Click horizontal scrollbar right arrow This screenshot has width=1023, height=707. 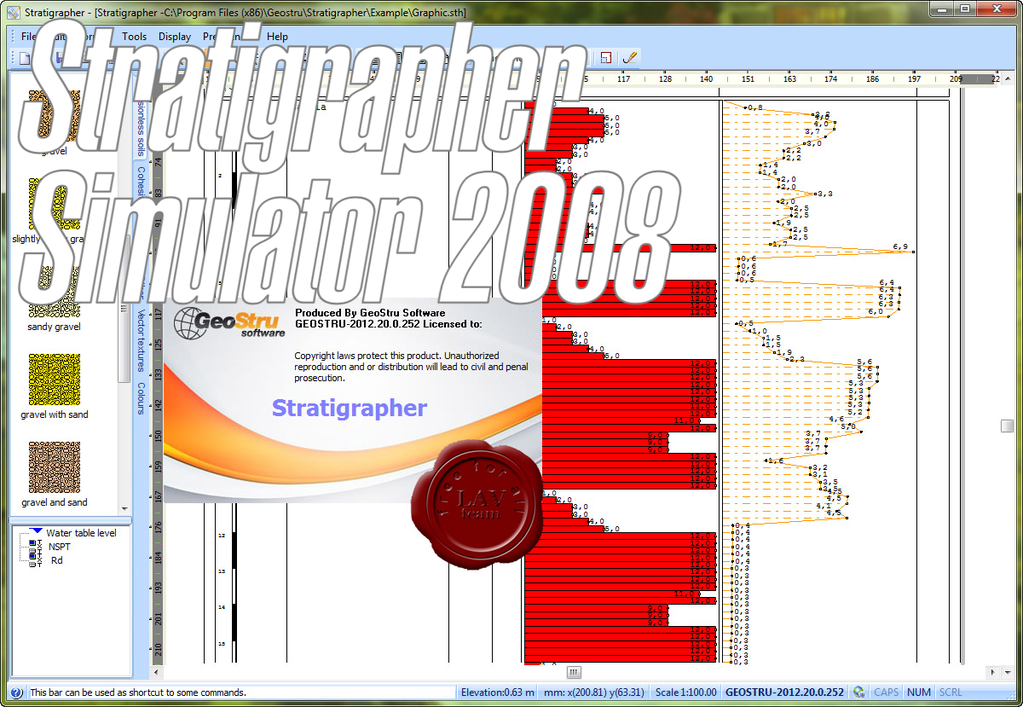993,672
